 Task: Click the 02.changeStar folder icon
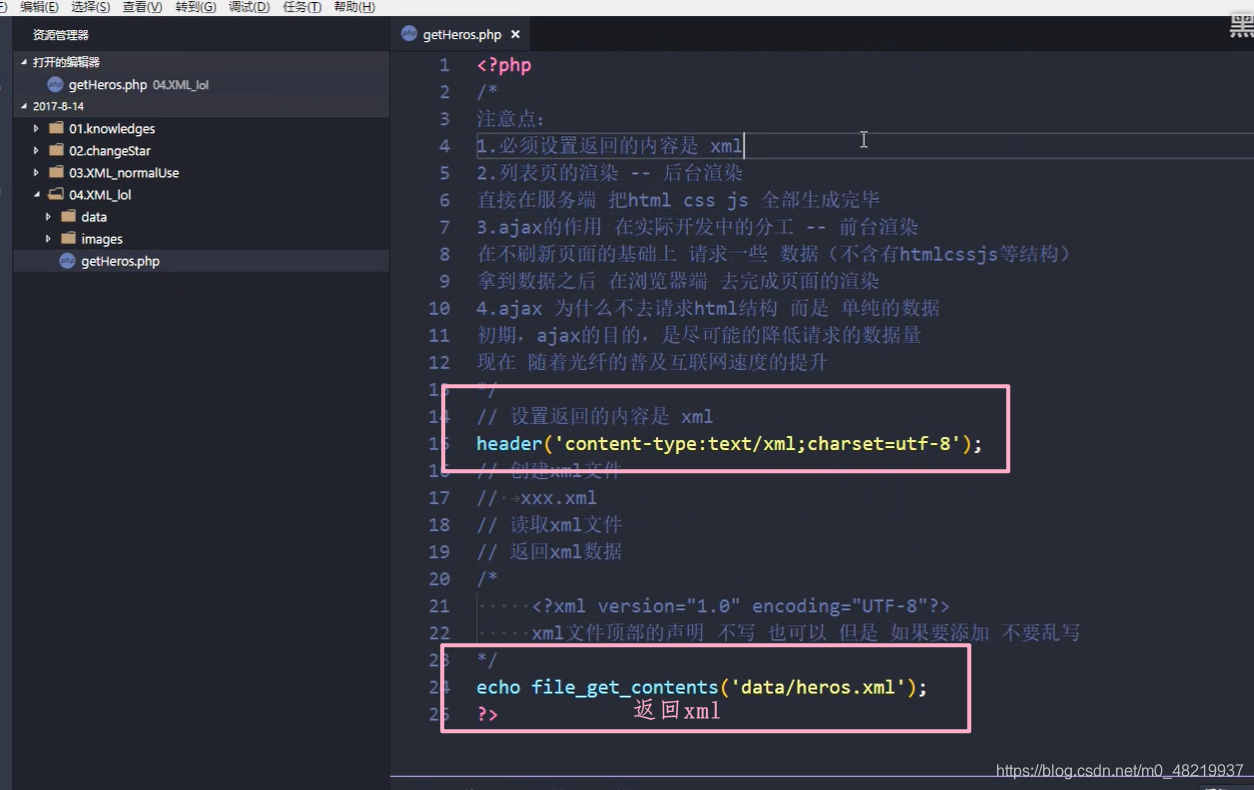pyautogui.click(x=56, y=150)
